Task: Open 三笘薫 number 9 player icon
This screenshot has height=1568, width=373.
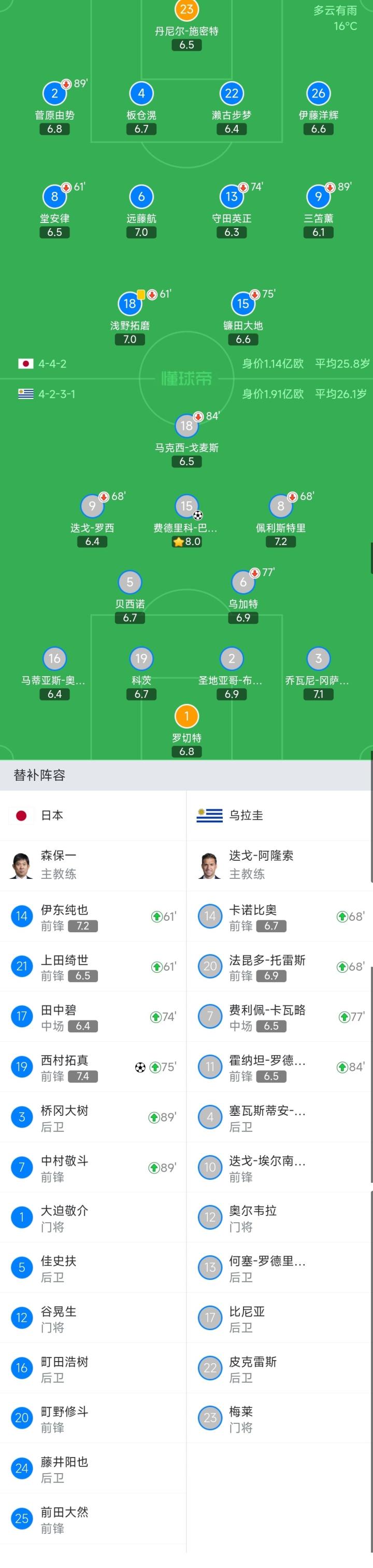Action: pos(318,197)
